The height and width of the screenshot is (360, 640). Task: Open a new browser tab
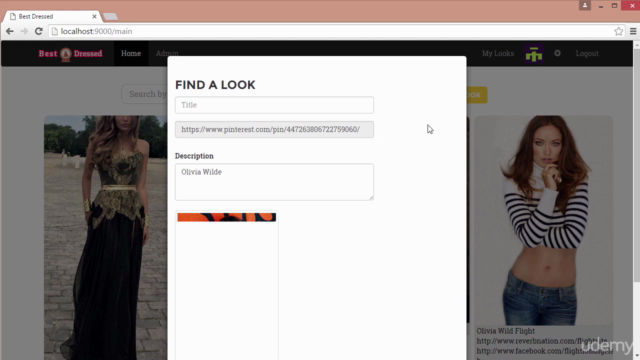click(110, 17)
